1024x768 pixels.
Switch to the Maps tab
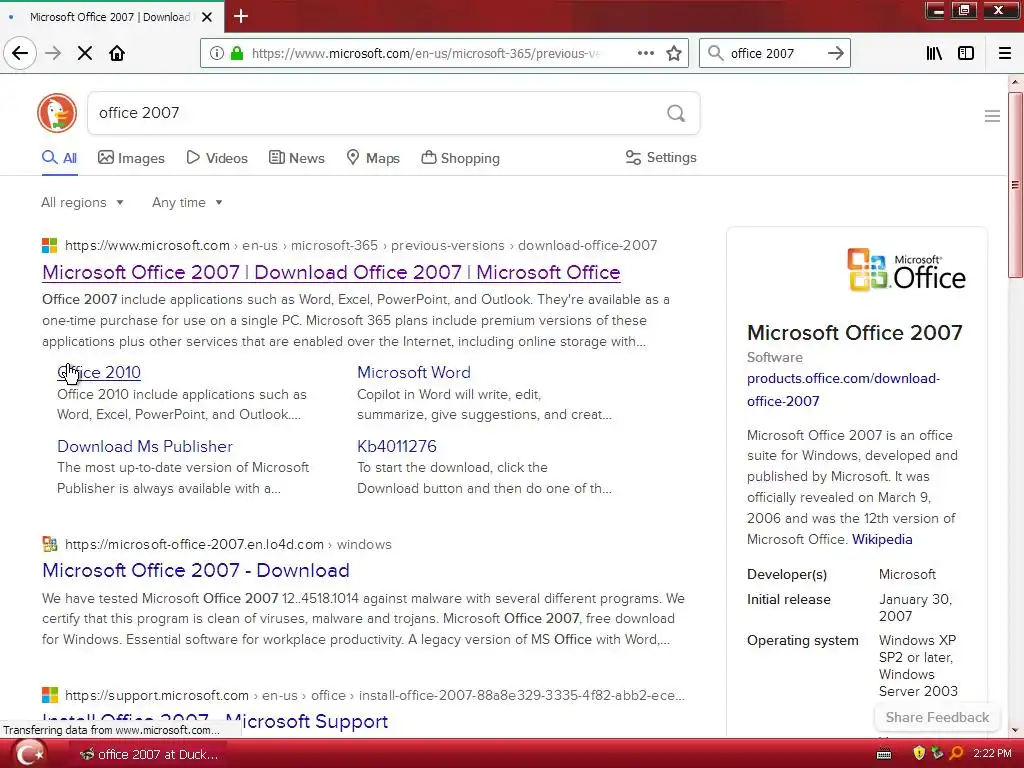coord(373,158)
